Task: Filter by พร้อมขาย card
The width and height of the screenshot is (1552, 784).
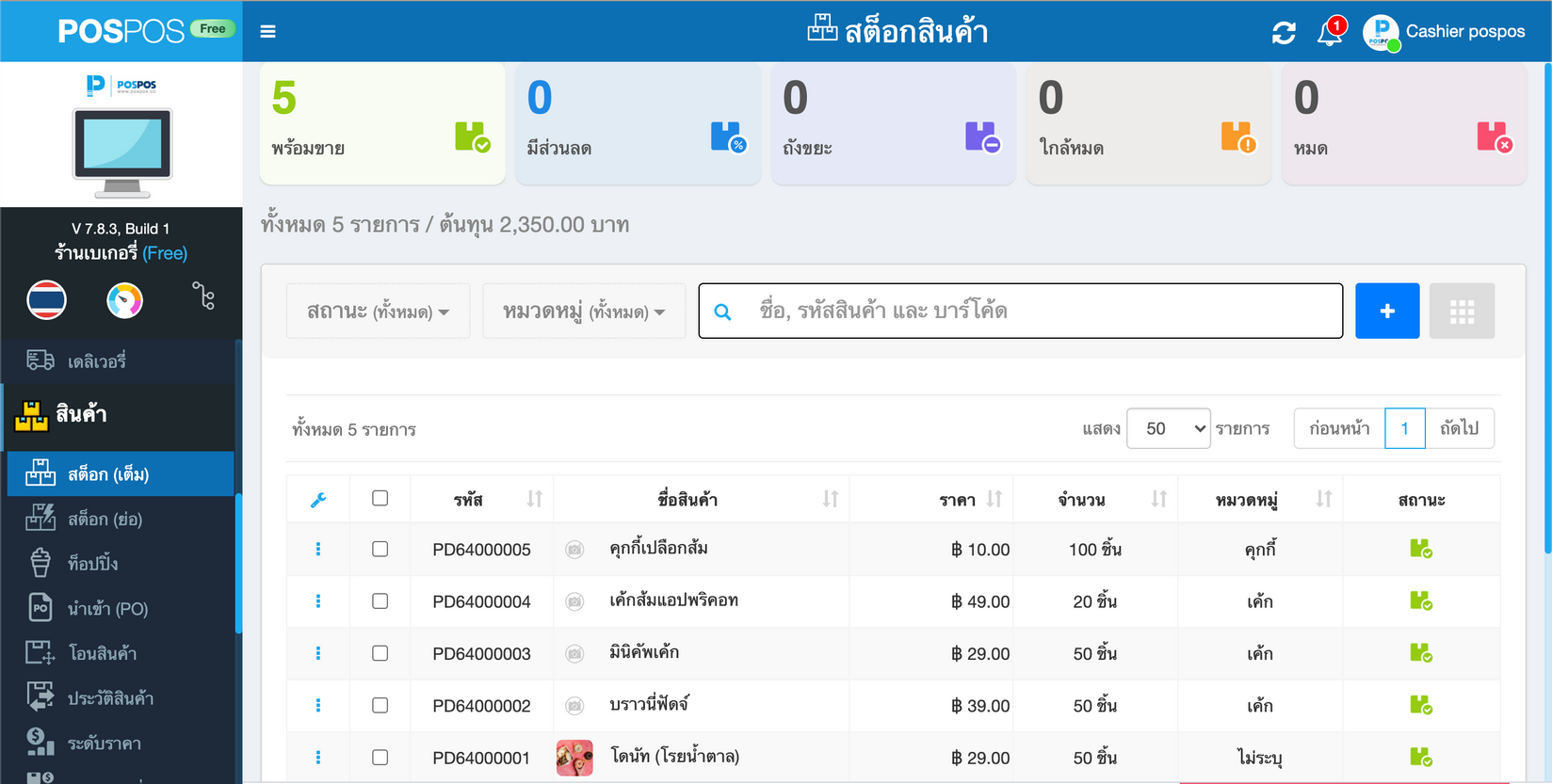Action: pyautogui.click(x=382, y=124)
